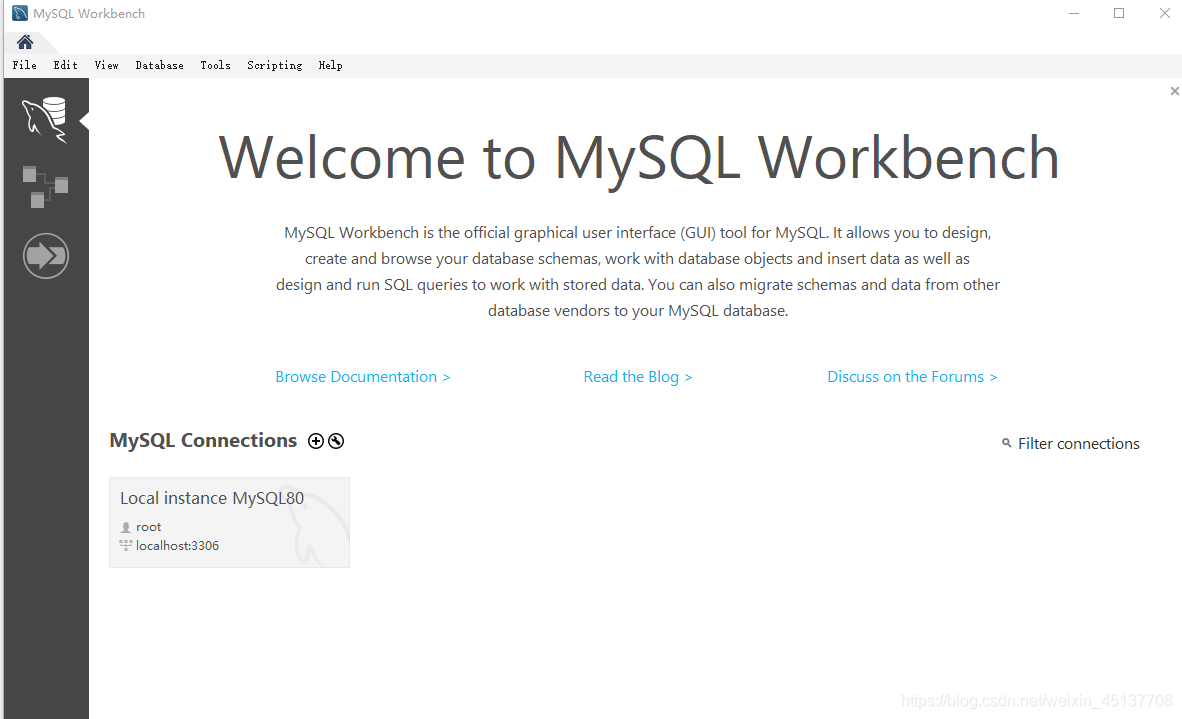Follow the Discuss on the Forums link

point(912,377)
